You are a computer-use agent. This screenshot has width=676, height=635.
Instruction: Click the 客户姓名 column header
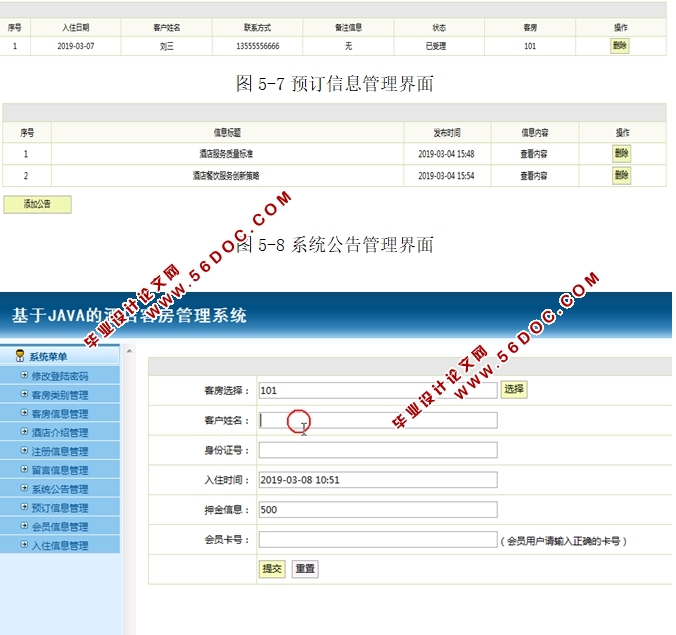pos(166,28)
